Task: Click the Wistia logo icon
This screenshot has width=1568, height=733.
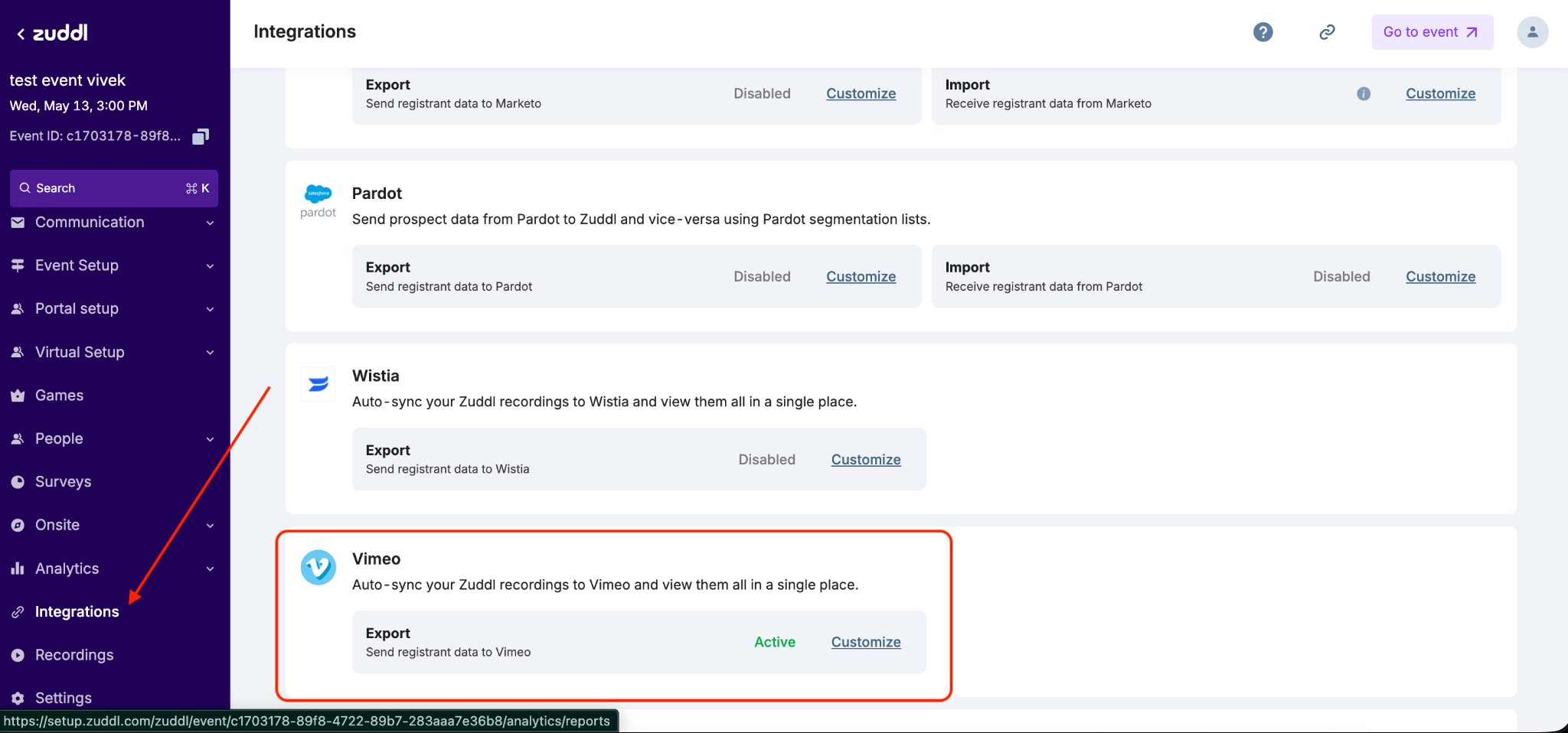Action: tap(318, 384)
